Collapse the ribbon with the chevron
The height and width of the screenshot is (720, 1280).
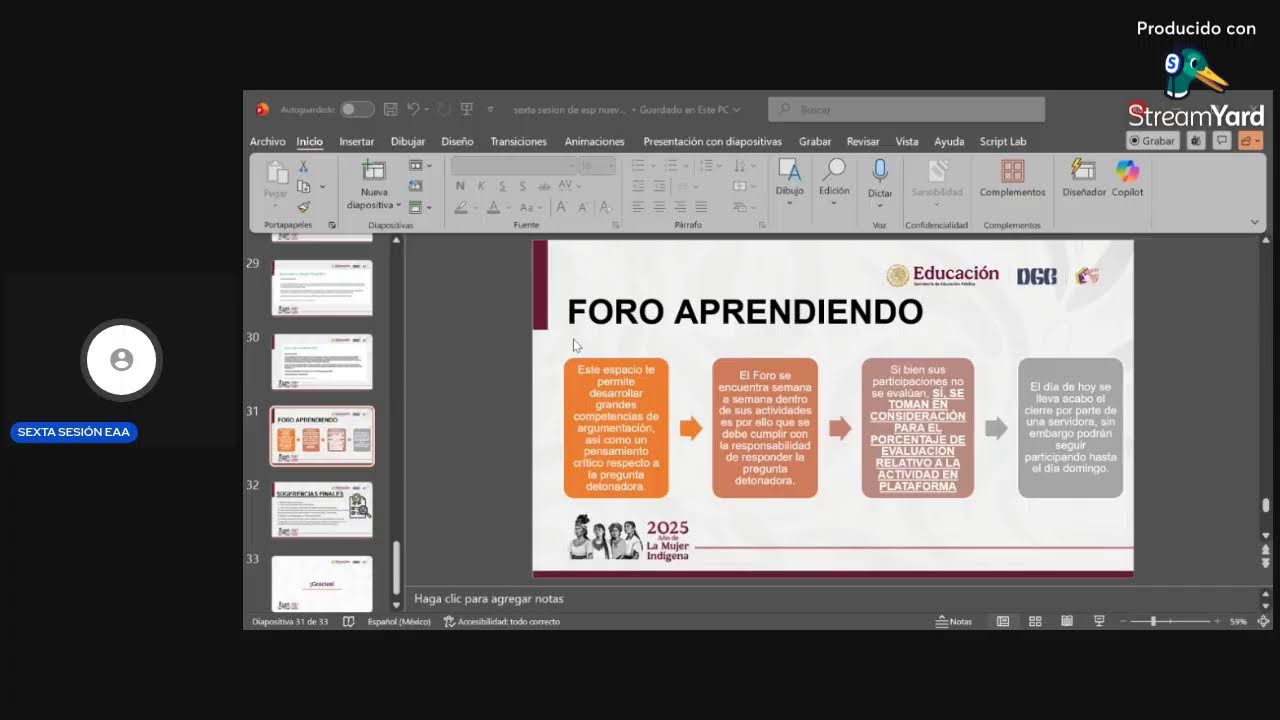point(1255,222)
